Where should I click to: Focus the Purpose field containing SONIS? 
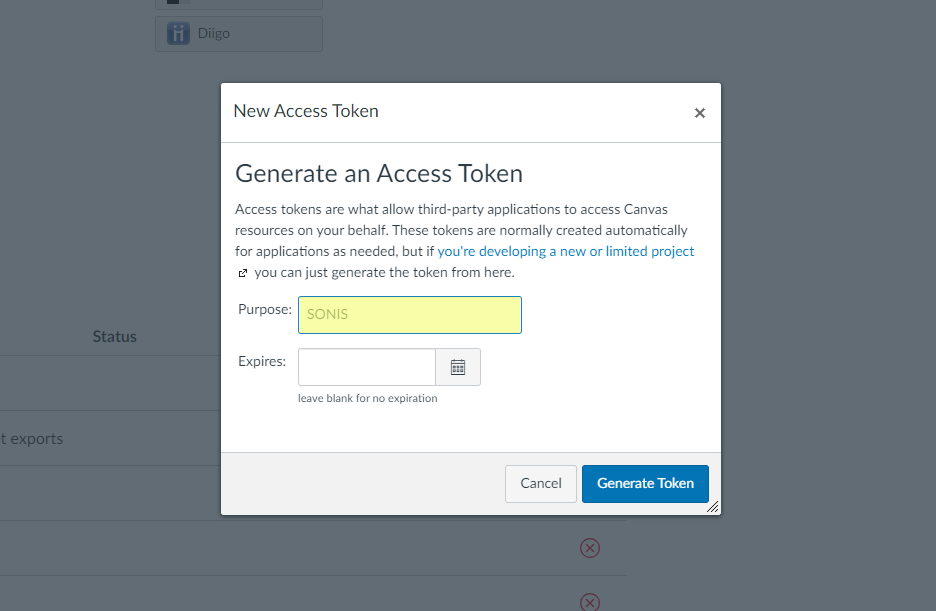coord(410,315)
